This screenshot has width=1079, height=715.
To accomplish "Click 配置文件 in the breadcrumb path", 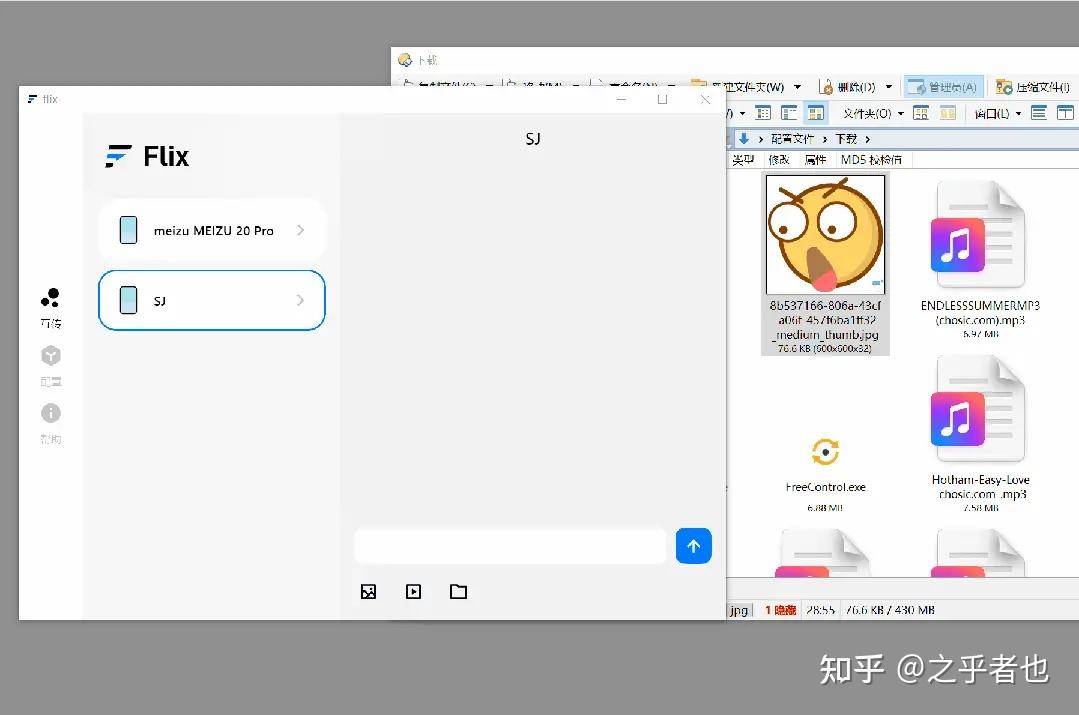I will coord(792,139).
